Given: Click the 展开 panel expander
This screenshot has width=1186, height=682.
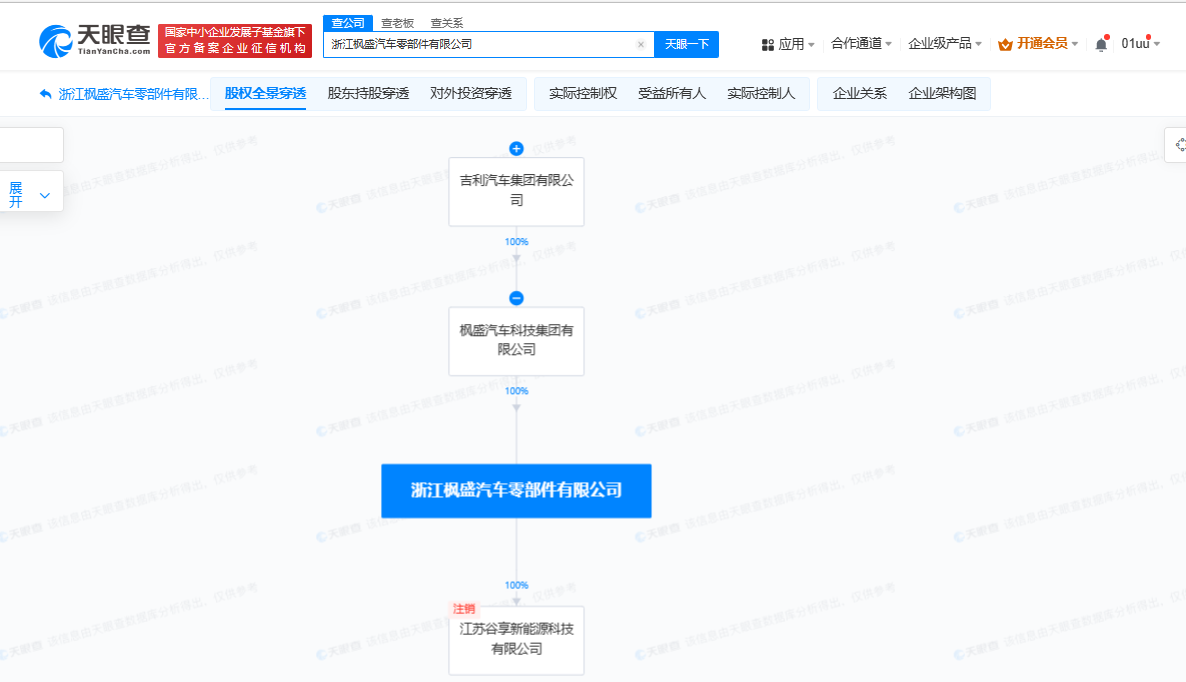Looking at the screenshot, I should click(x=30, y=194).
